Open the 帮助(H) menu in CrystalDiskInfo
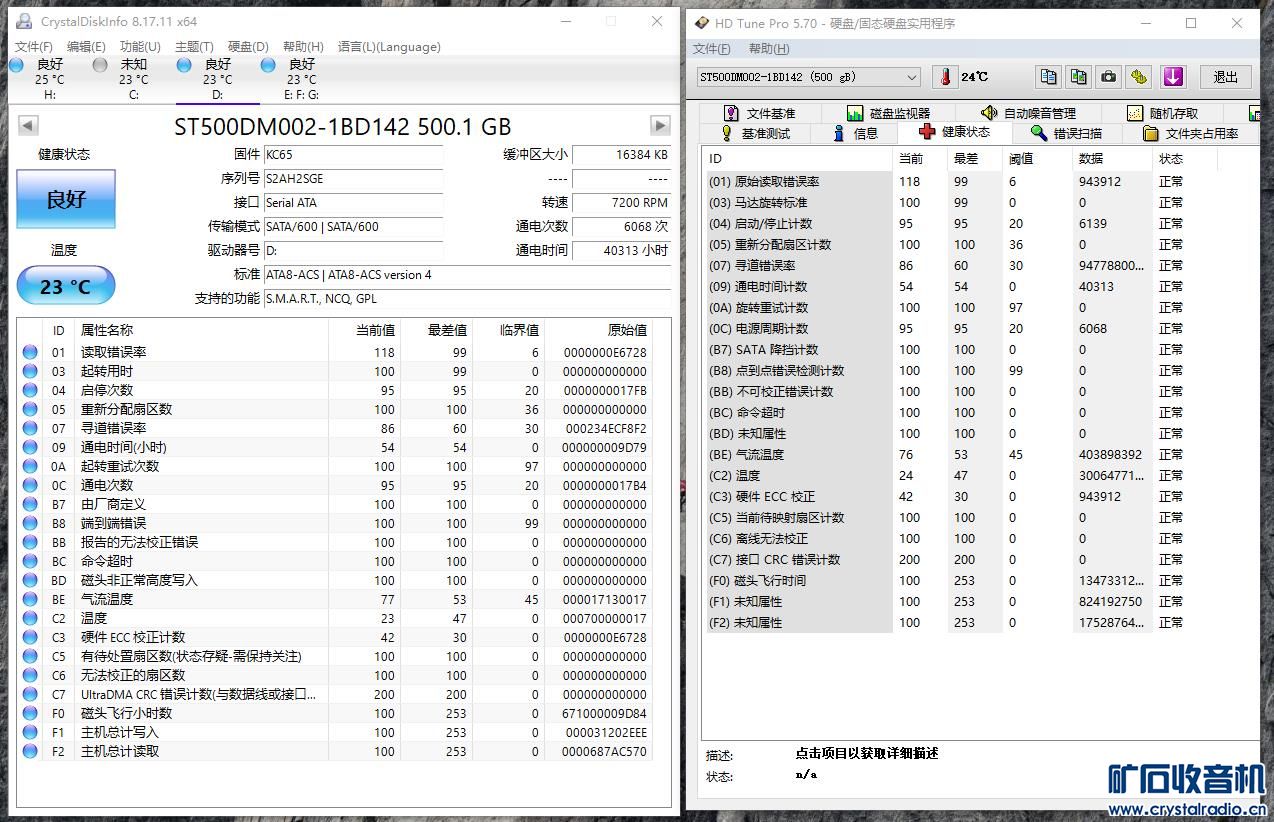The height and width of the screenshot is (822, 1274). point(303,46)
